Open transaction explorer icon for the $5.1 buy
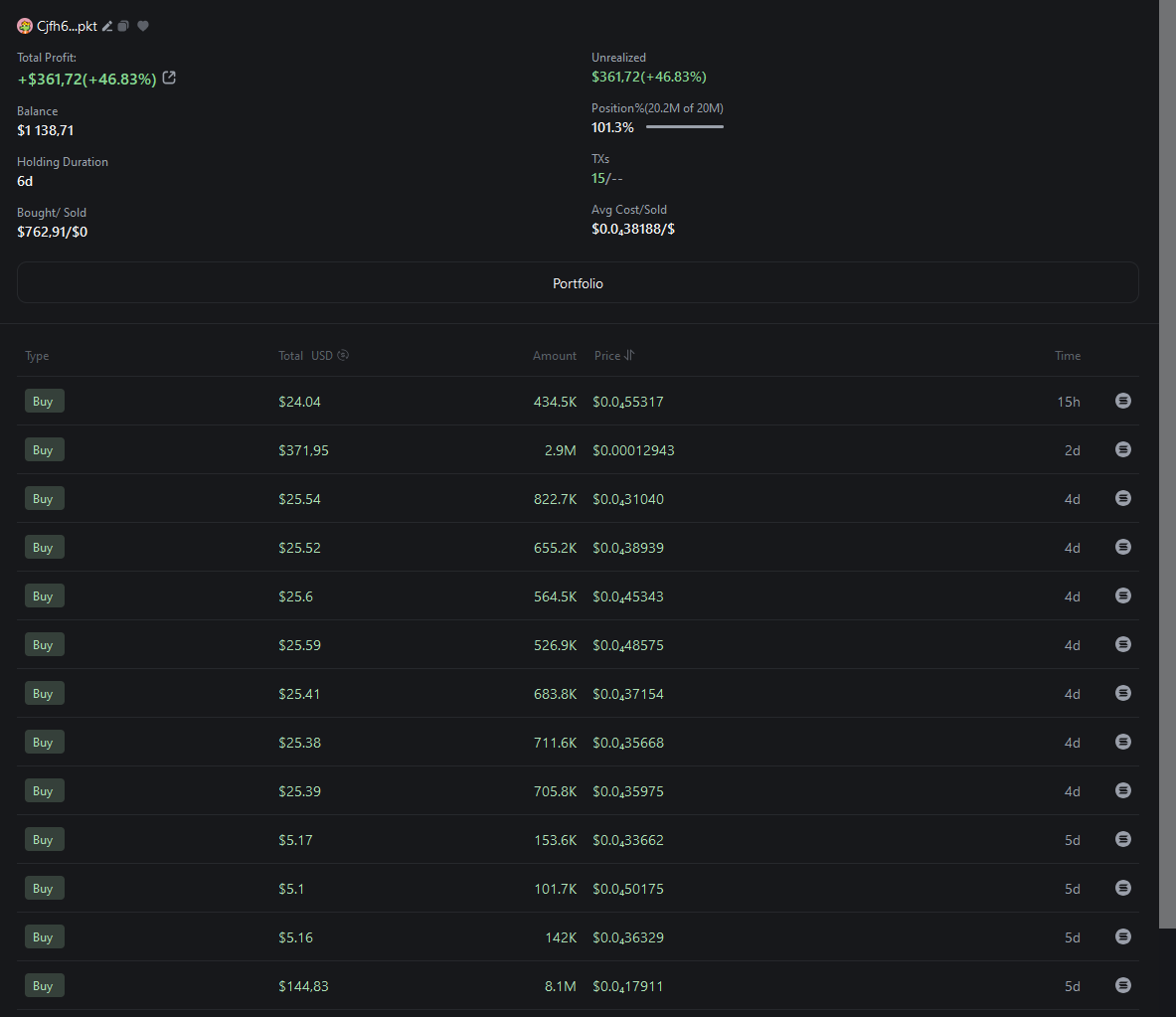This screenshot has height=1017, width=1176. 1122,888
